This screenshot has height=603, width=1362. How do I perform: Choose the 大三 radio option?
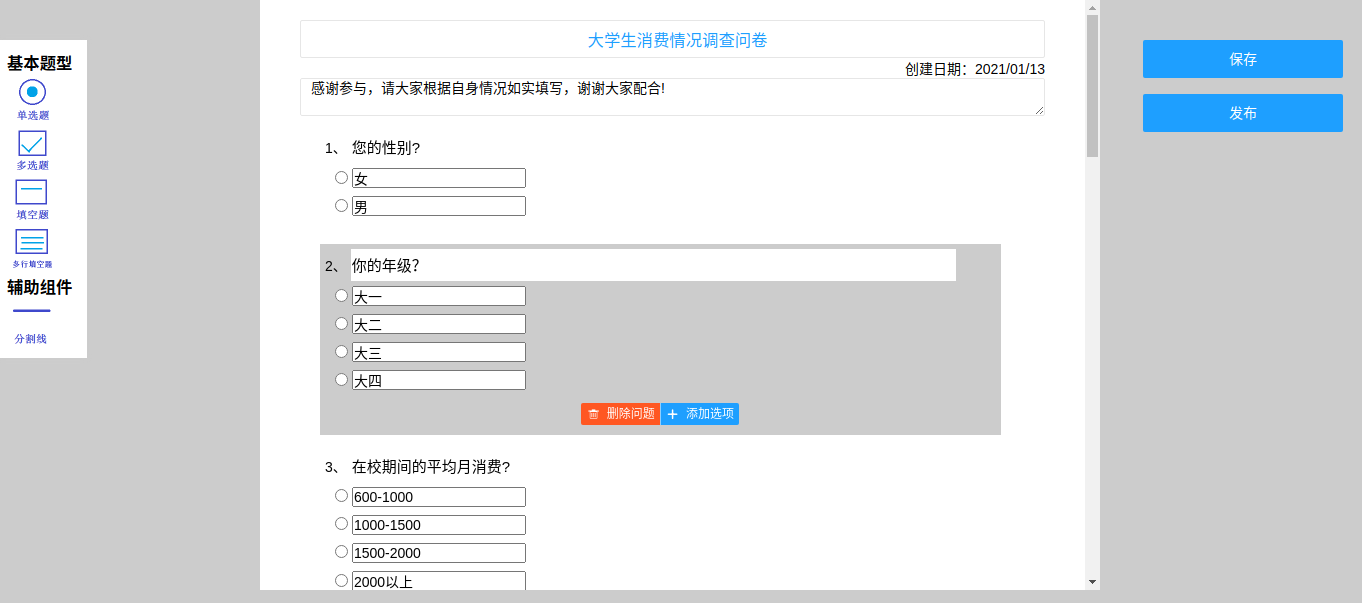pos(341,351)
